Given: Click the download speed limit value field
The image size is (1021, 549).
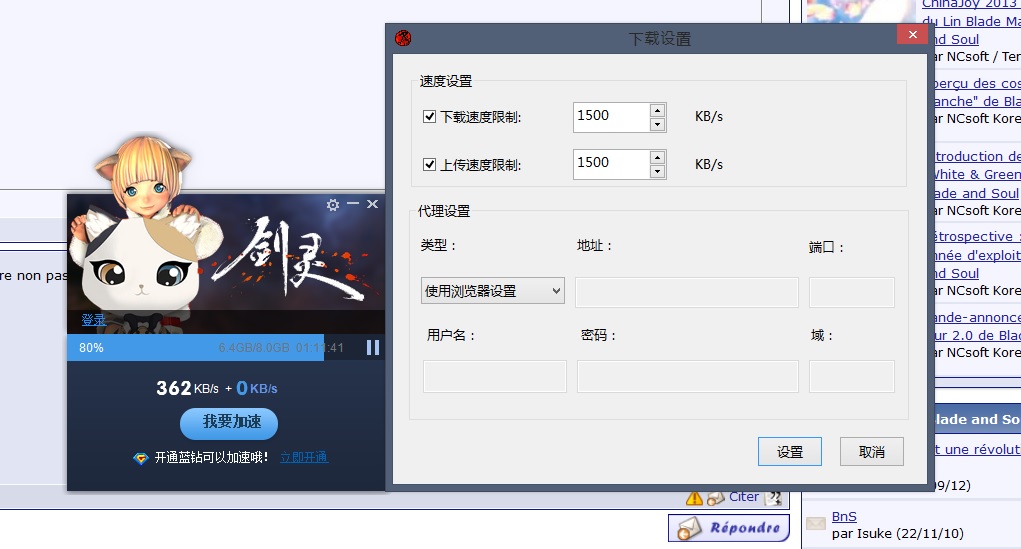Looking at the screenshot, I should click(611, 117).
